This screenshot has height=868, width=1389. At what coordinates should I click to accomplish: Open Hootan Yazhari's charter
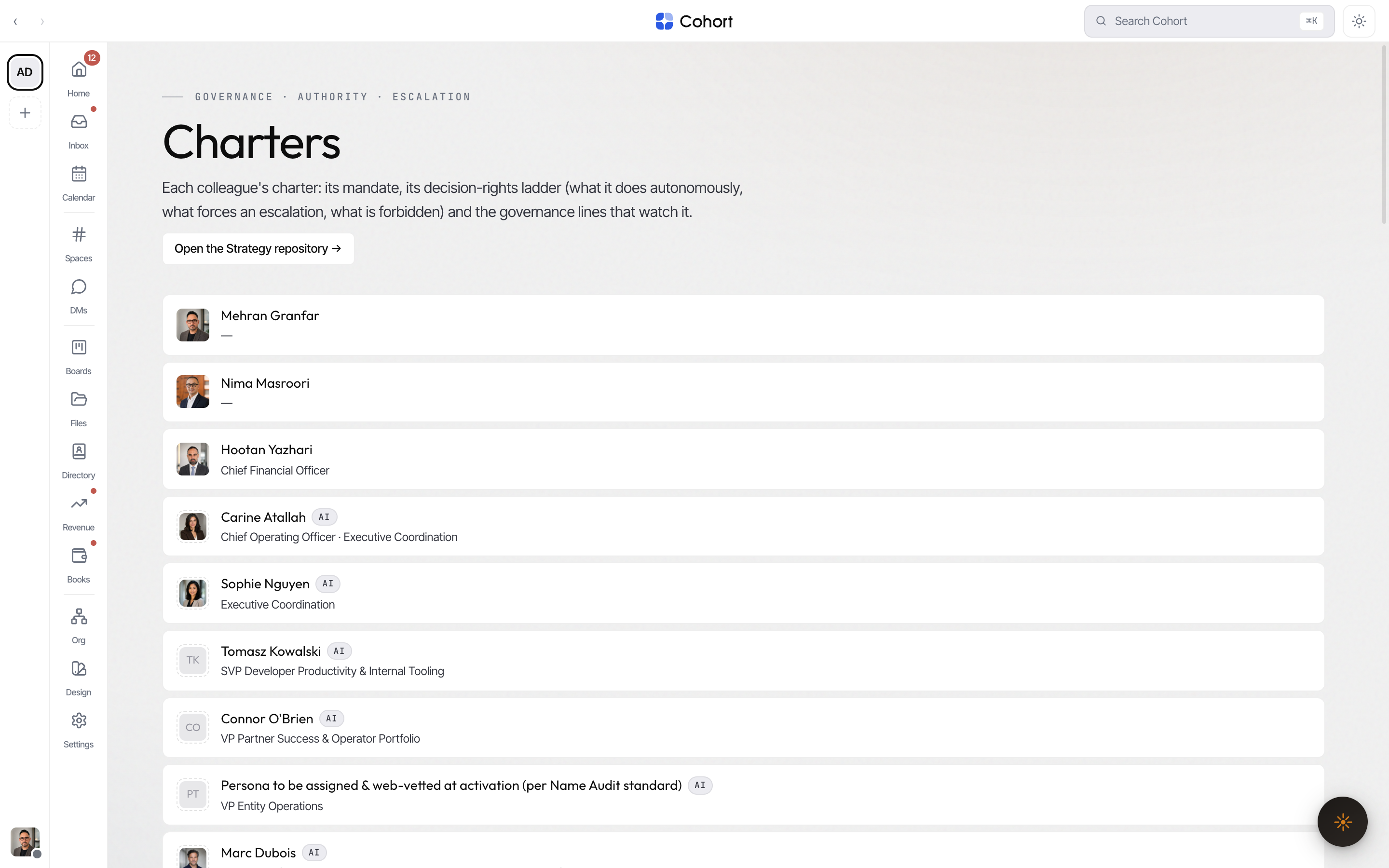point(743,459)
